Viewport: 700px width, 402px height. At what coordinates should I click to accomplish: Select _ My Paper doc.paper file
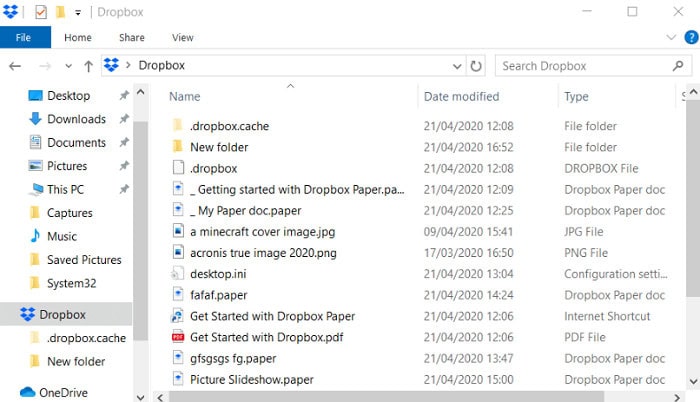click(246, 210)
